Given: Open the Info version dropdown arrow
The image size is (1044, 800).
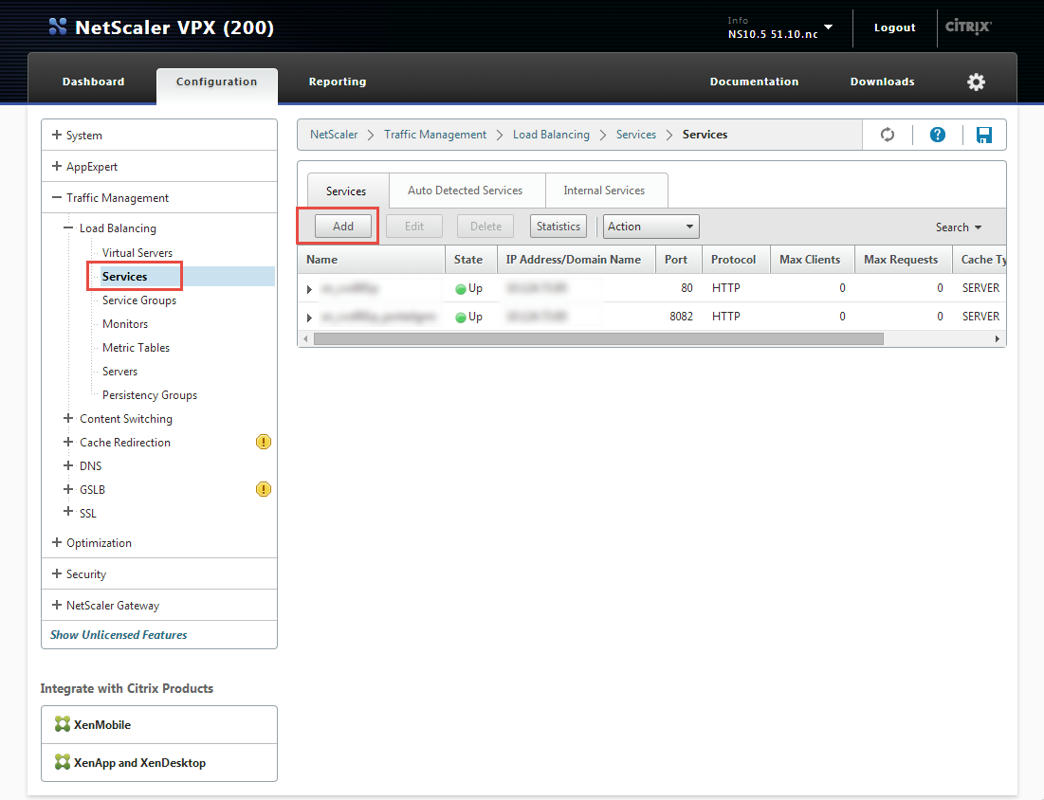Looking at the screenshot, I should [x=828, y=27].
